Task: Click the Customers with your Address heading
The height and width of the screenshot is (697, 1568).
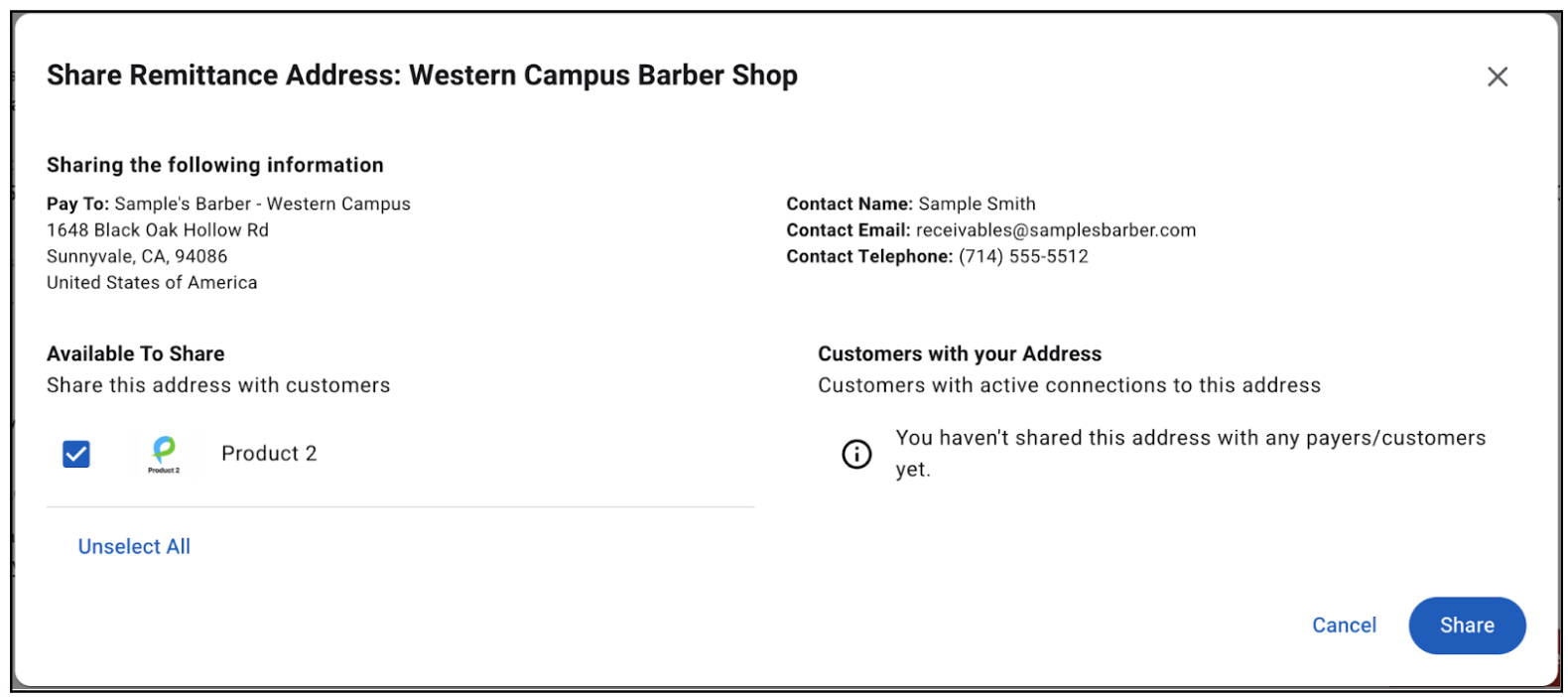Action: point(959,353)
